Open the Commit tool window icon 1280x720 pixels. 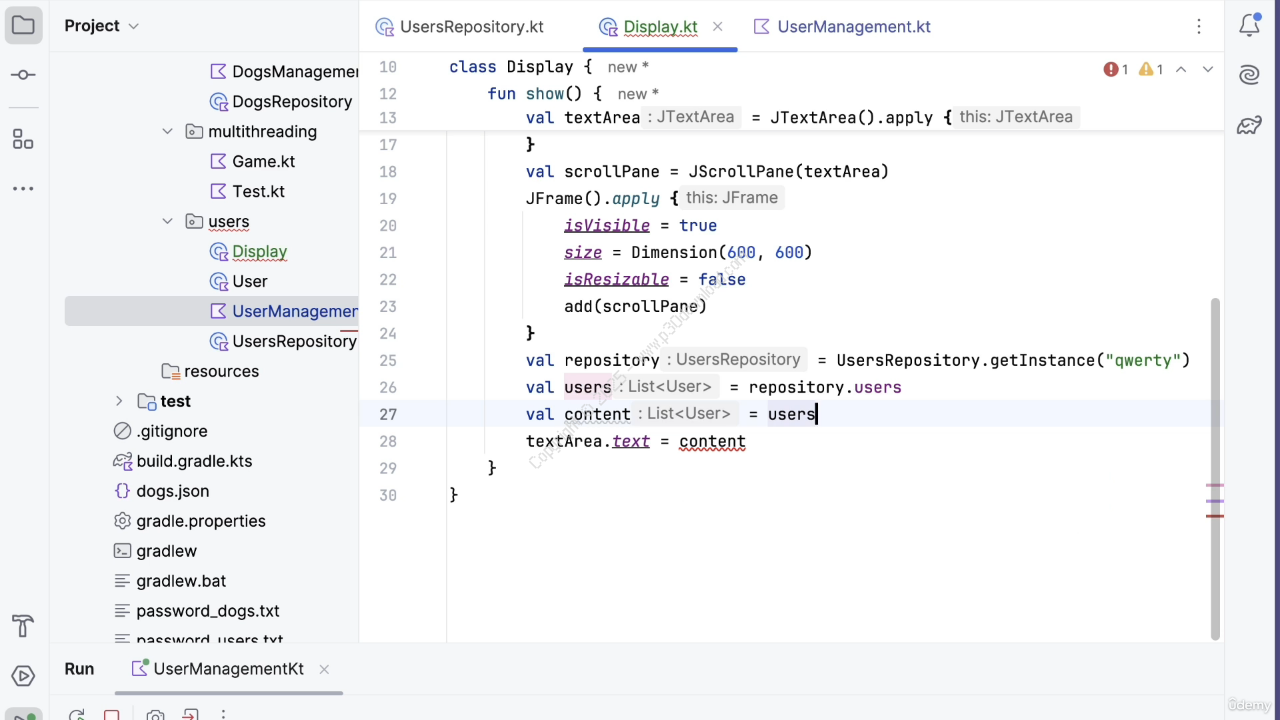click(x=23, y=76)
